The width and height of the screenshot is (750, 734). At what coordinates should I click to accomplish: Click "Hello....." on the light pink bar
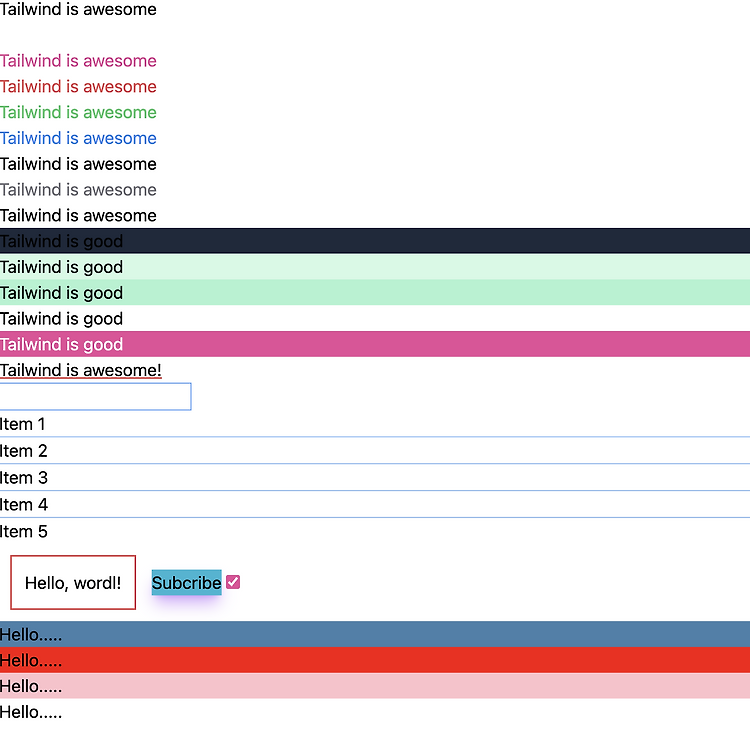(31, 686)
